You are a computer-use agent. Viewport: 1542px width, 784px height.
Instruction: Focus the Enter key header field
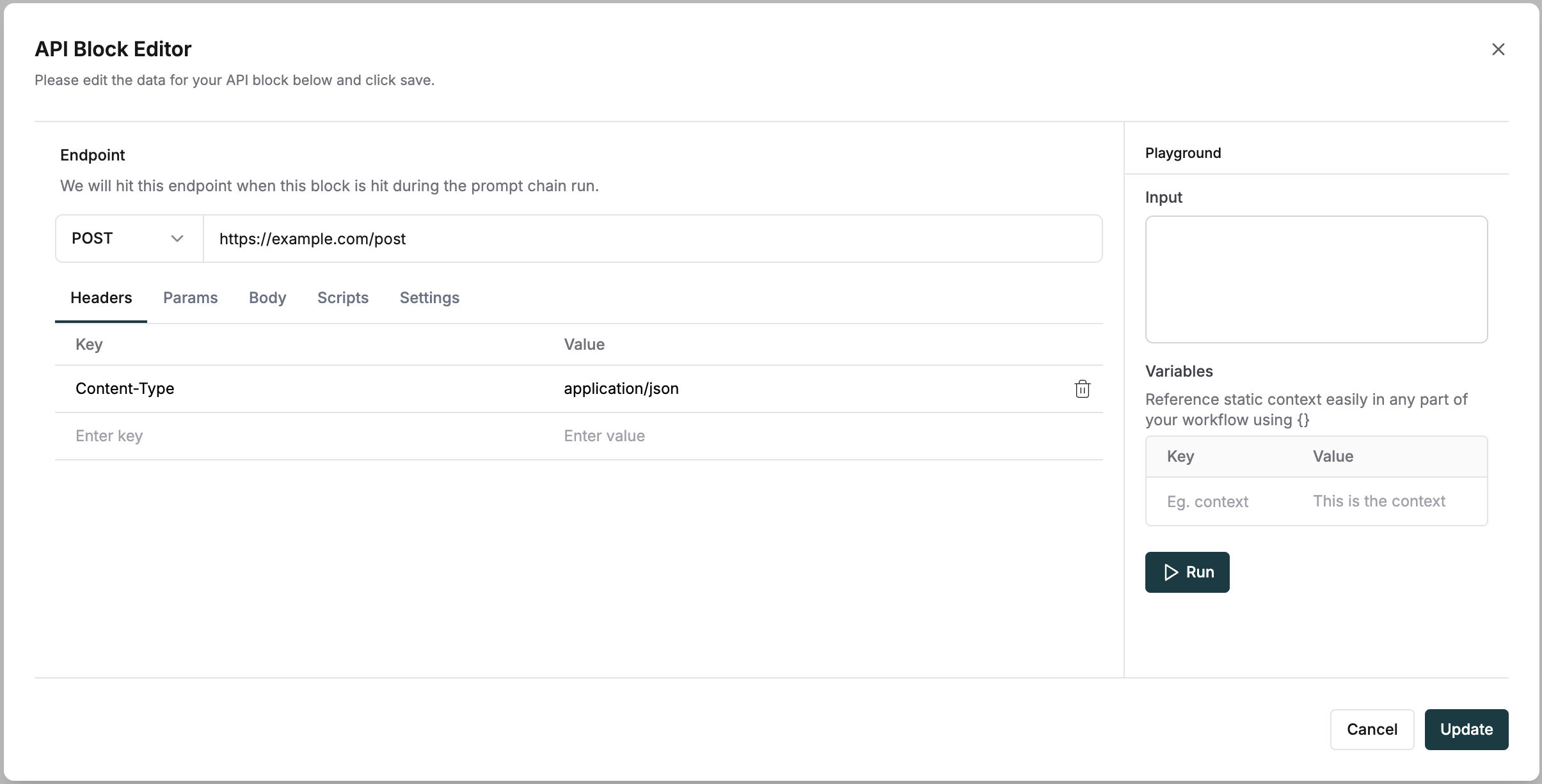pyautogui.click(x=256, y=435)
